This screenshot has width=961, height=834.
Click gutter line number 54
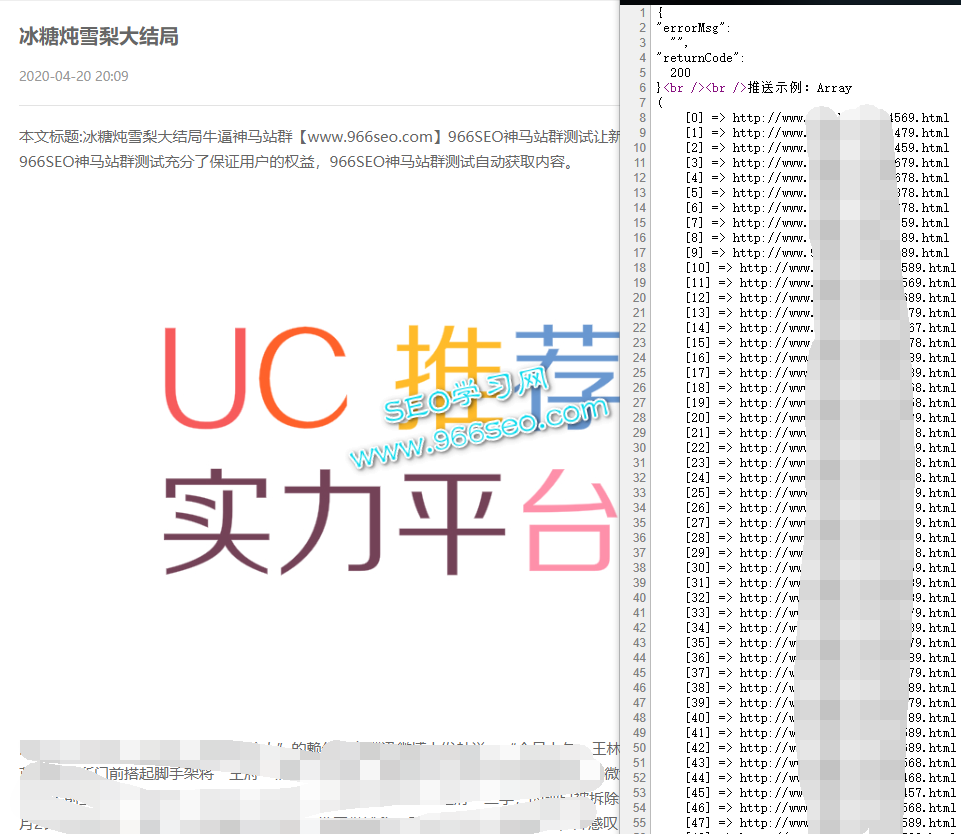click(x=640, y=808)
